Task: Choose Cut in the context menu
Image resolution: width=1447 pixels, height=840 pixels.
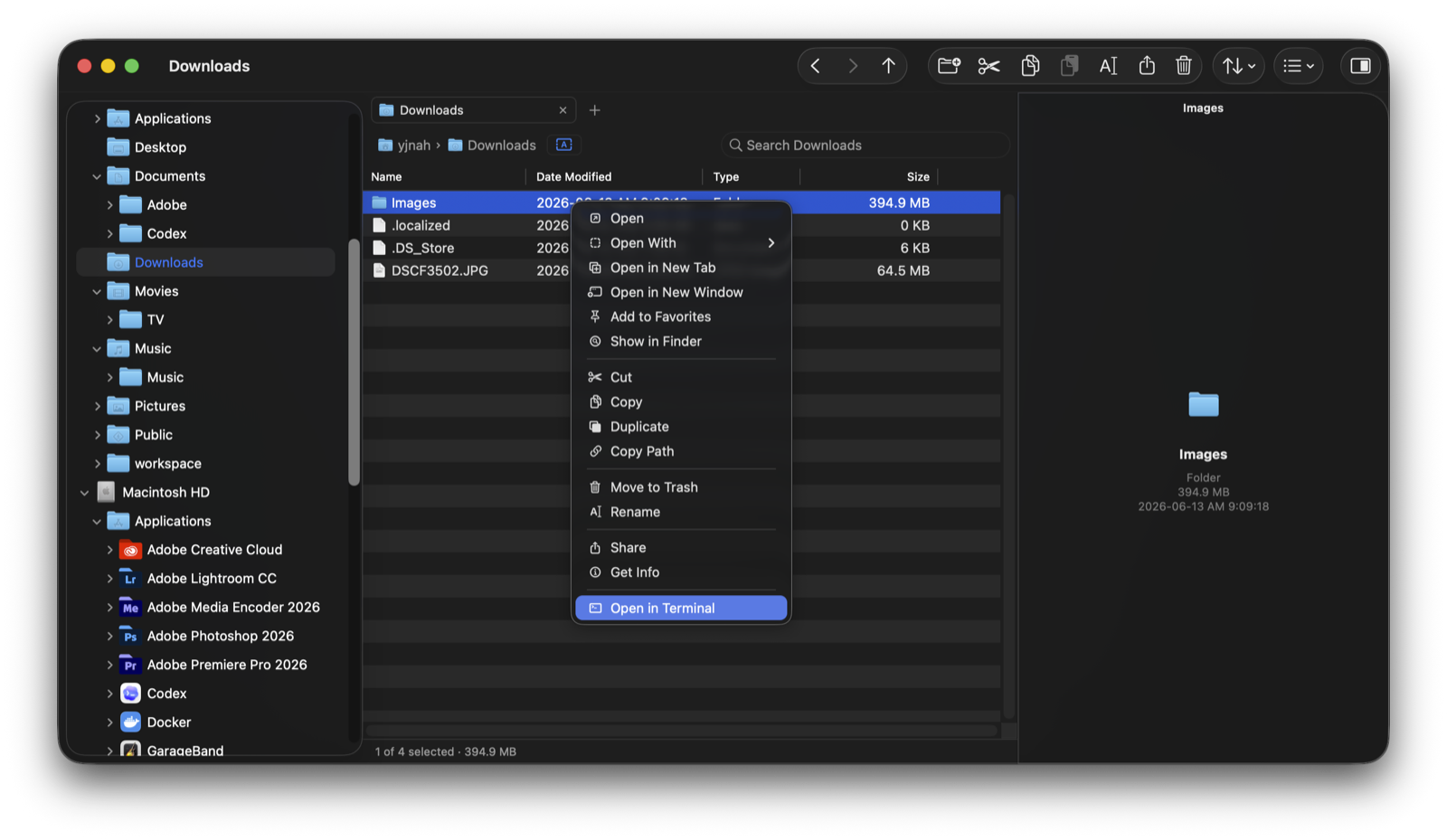Action: point(681,377)
